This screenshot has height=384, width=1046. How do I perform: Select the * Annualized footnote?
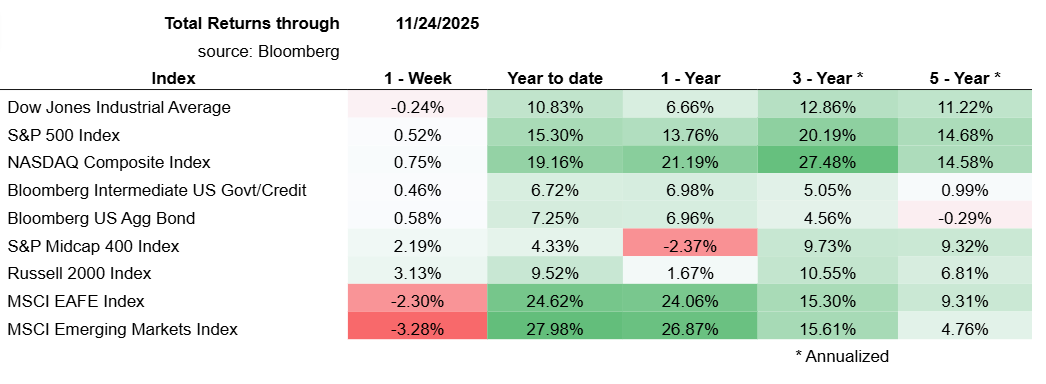click(842, 357)
